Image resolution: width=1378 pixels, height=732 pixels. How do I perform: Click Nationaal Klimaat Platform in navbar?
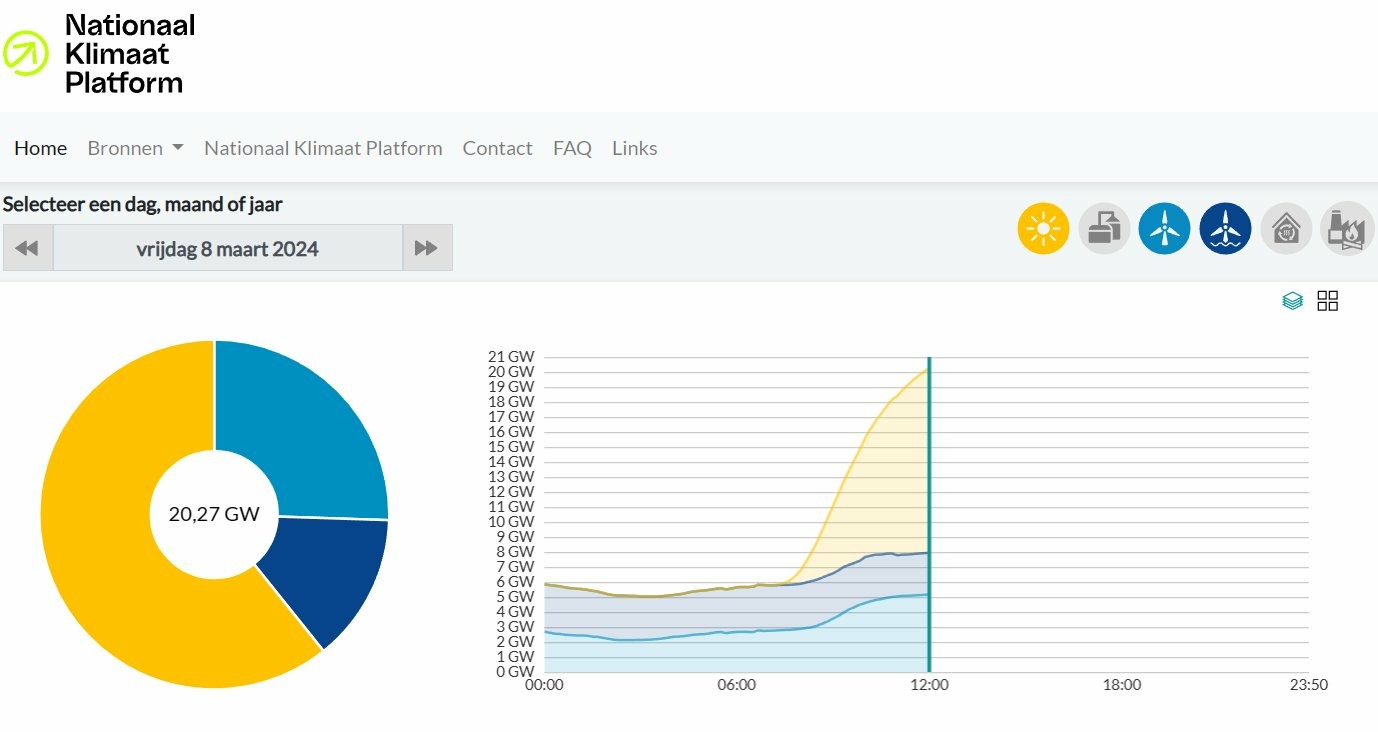tap(323, 148)
